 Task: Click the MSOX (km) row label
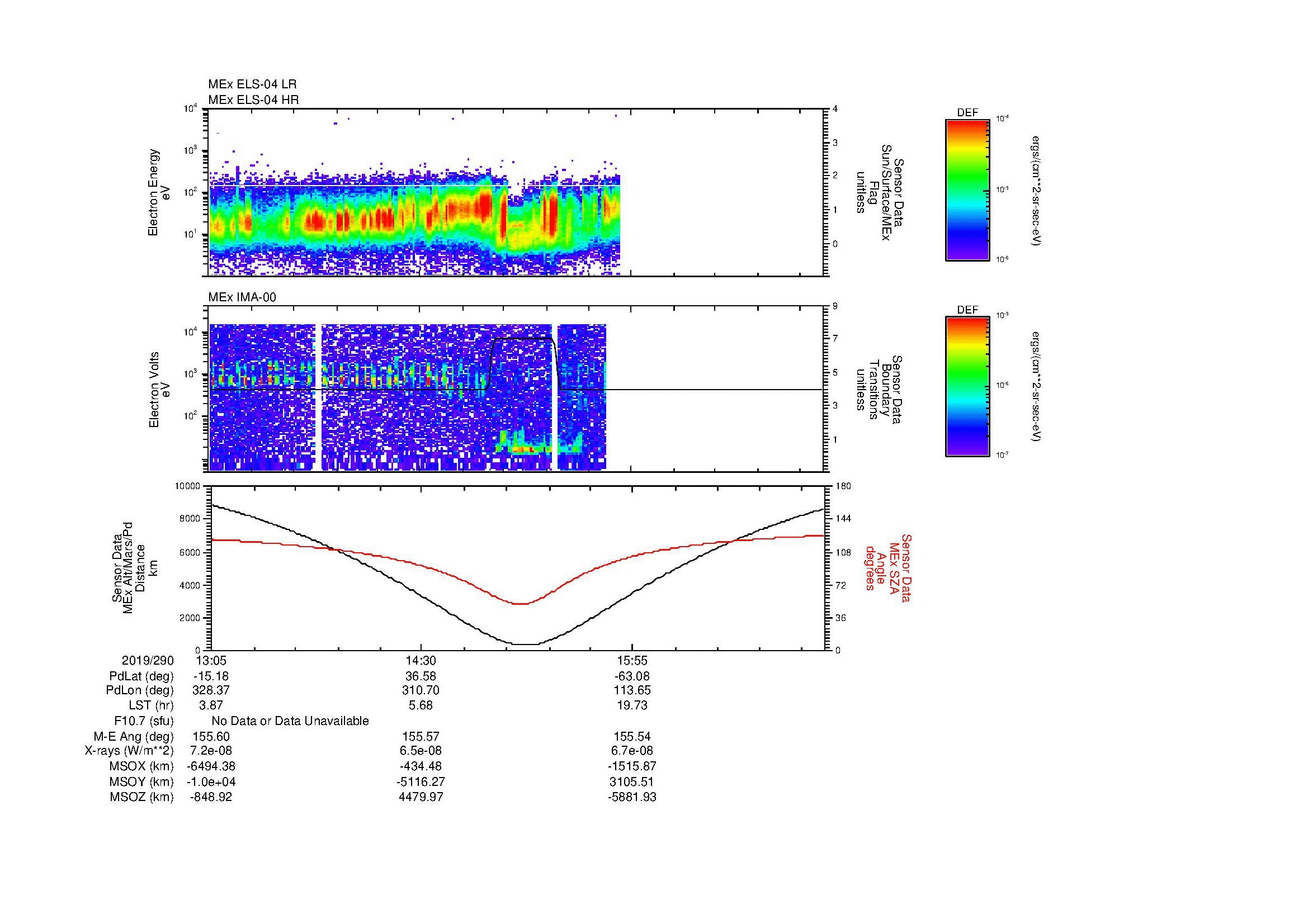(141, 767)
